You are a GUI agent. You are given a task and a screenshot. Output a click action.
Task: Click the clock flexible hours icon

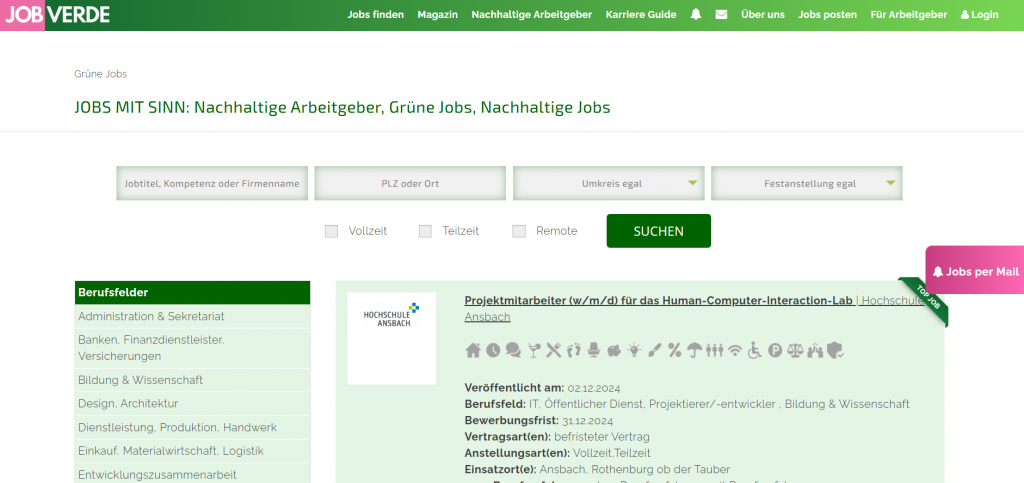(x=493, y=350)
